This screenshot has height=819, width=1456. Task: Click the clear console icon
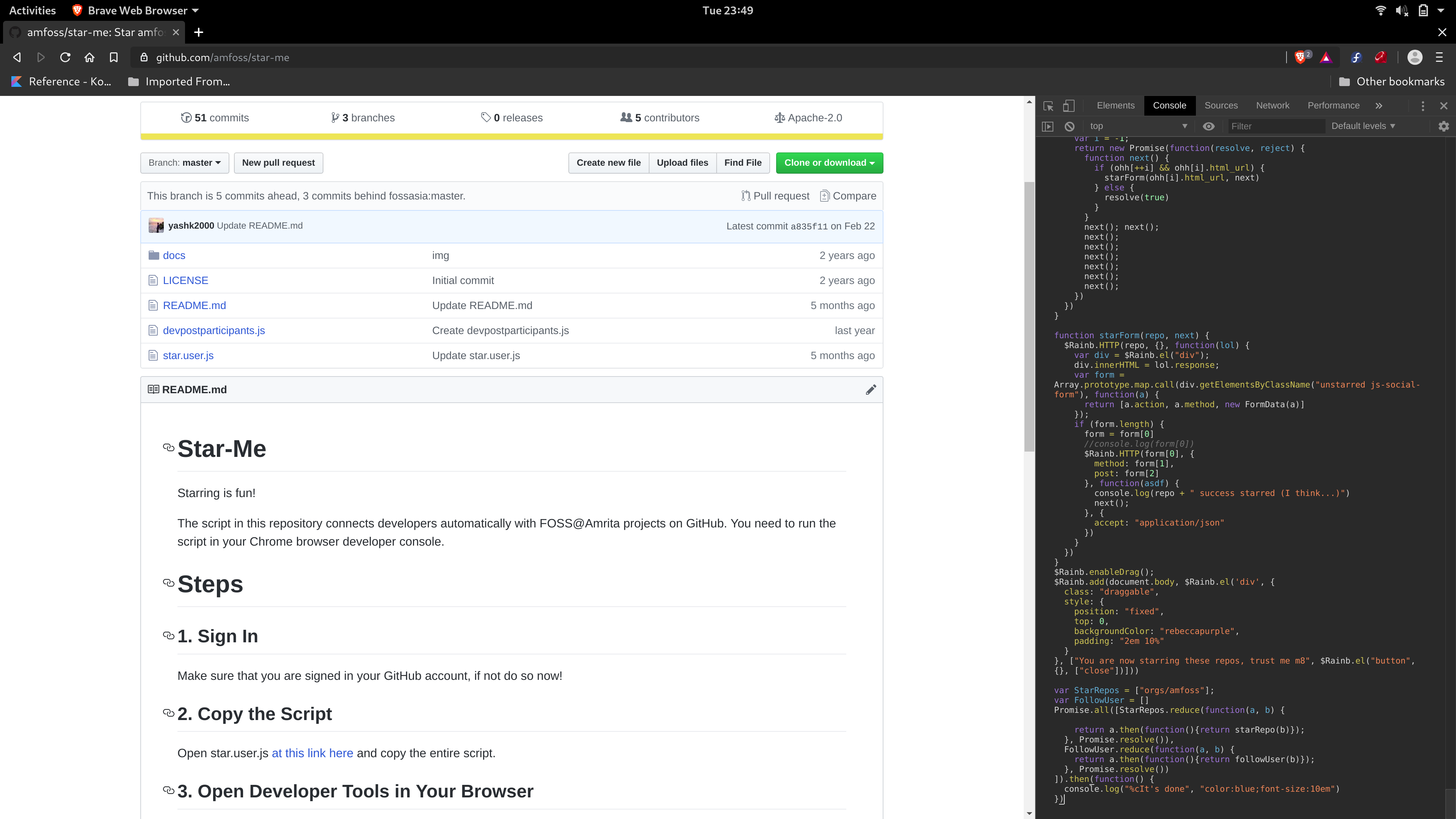tap(1069, 126)
